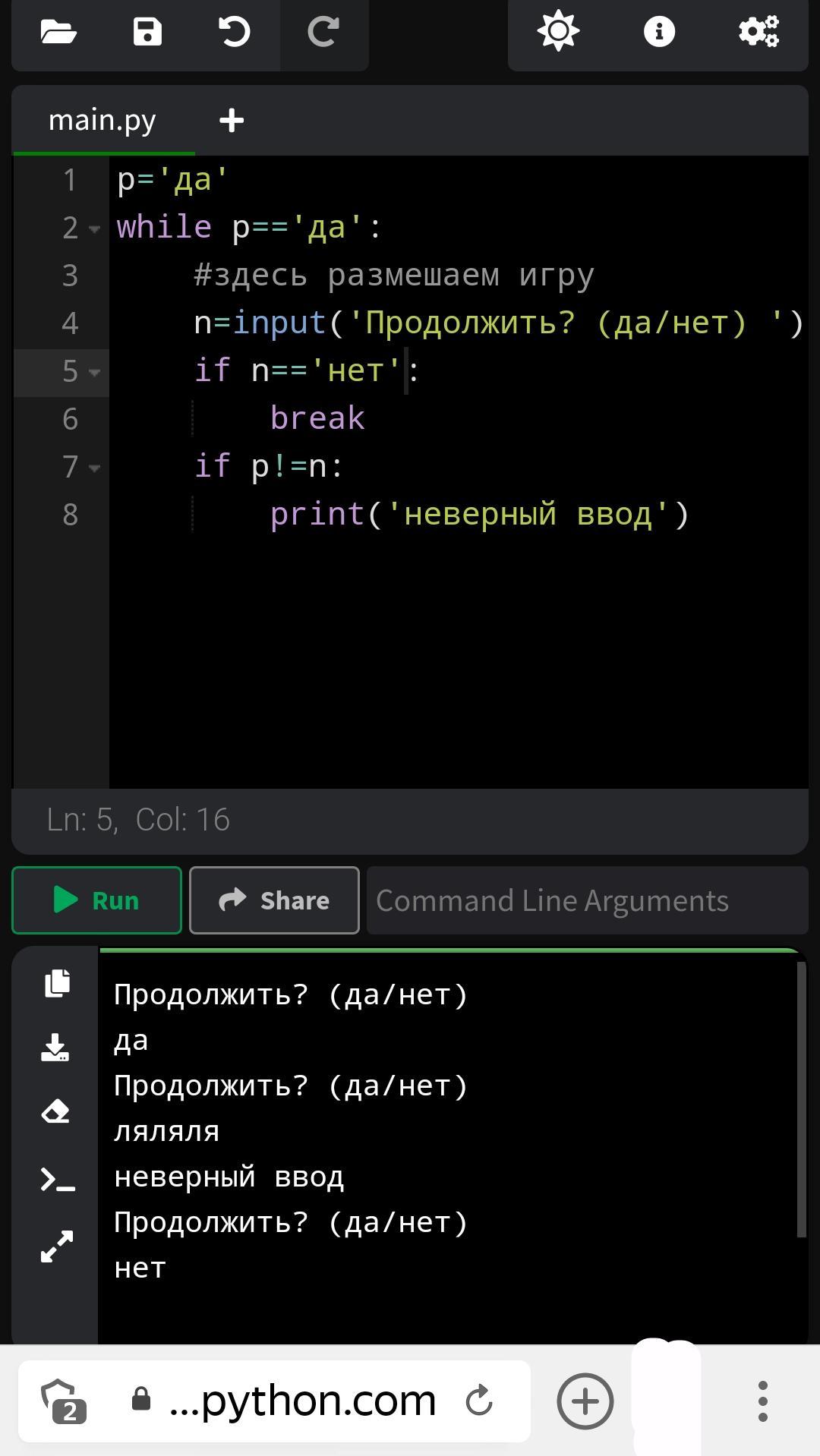Select the main.py tab
Viewport: 820px width, 1456px height.
click(102, 121)
